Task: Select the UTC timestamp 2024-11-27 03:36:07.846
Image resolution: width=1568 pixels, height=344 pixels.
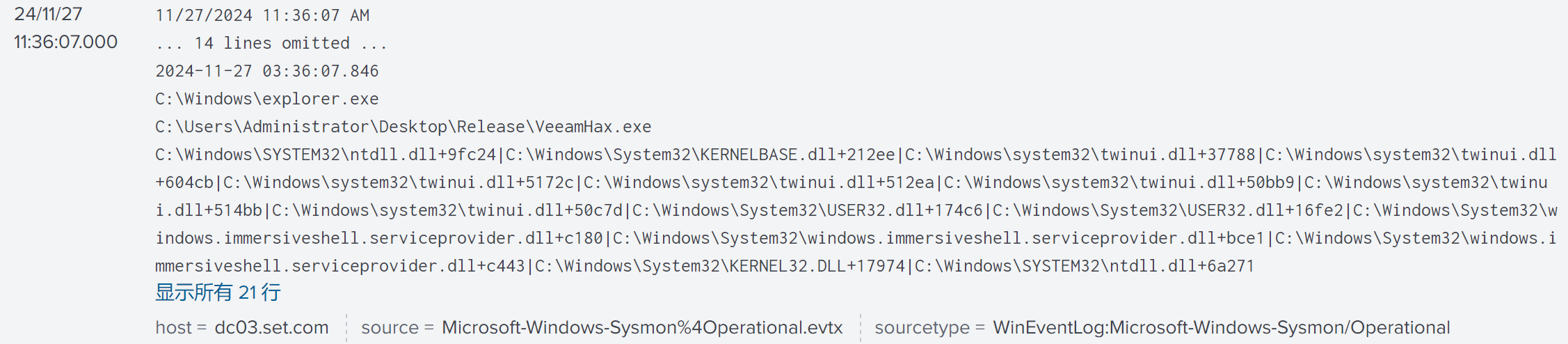Action: (x=266, y=71)
